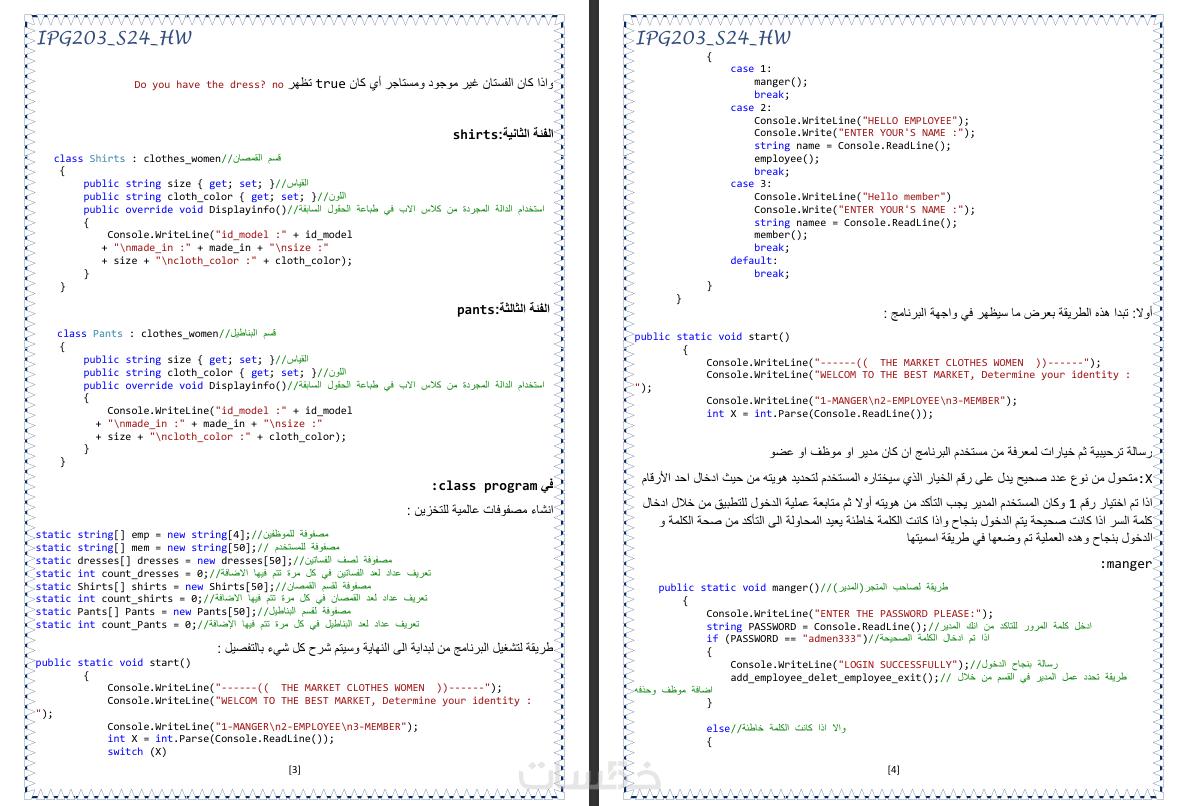
Task: Click the "default:" line
Action: click(x=753, y=261)
